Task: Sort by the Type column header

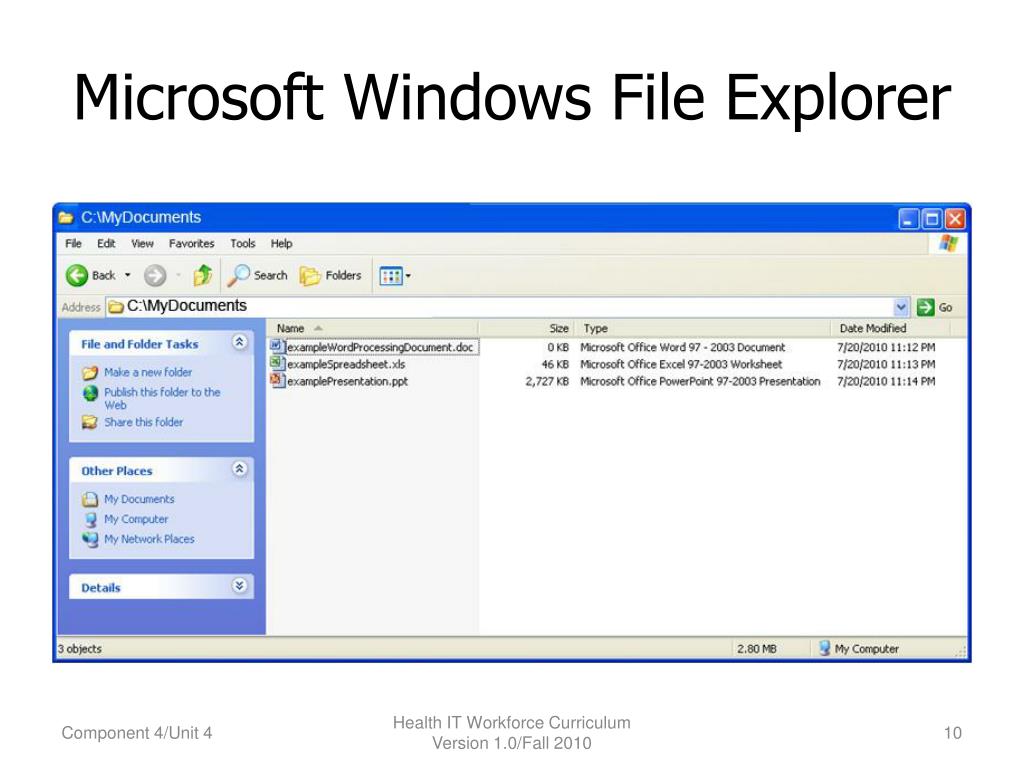Action: coord(702,328)
